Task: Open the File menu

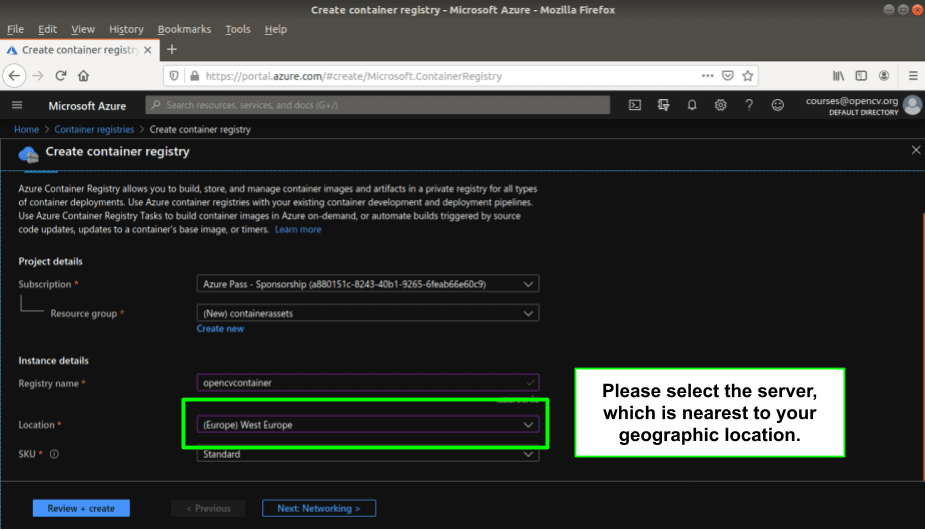Action: [15, 29]
